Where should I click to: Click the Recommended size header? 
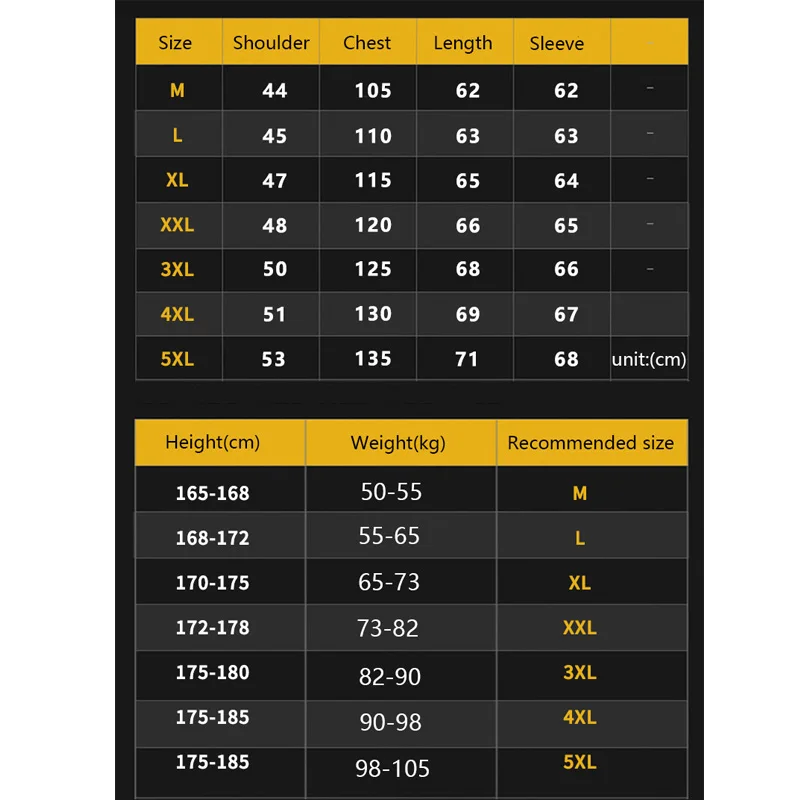coord(590,443)
